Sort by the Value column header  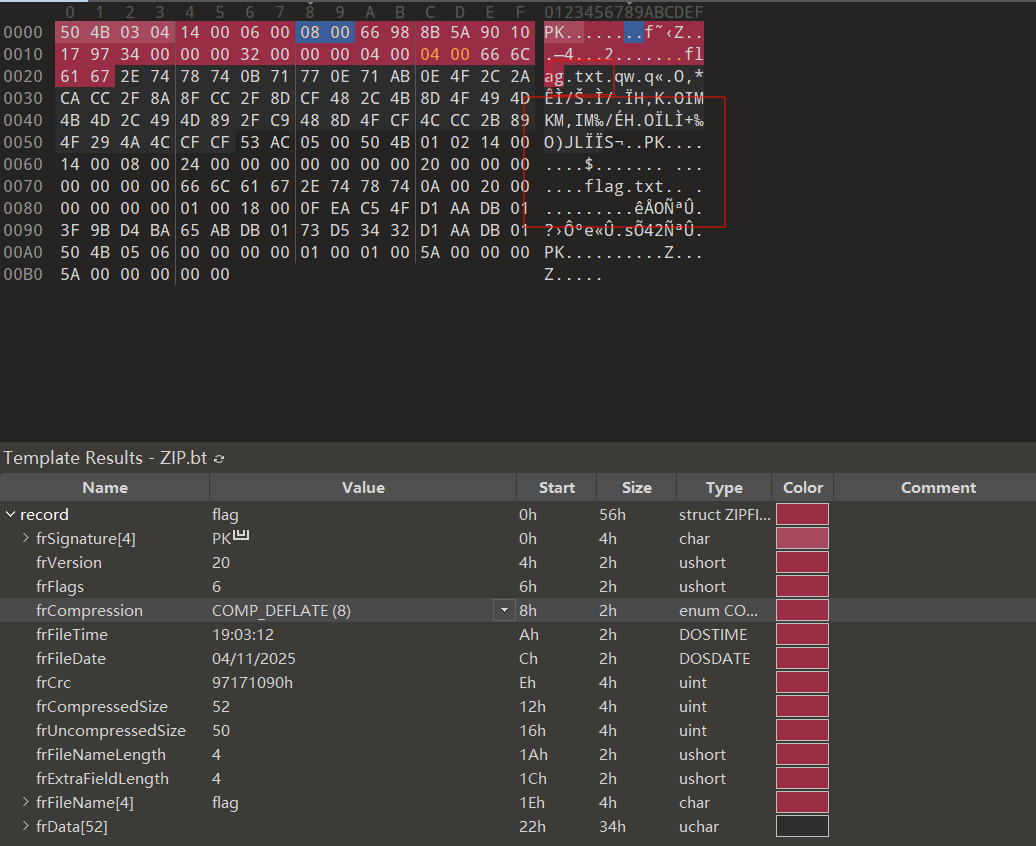(363, 488)
